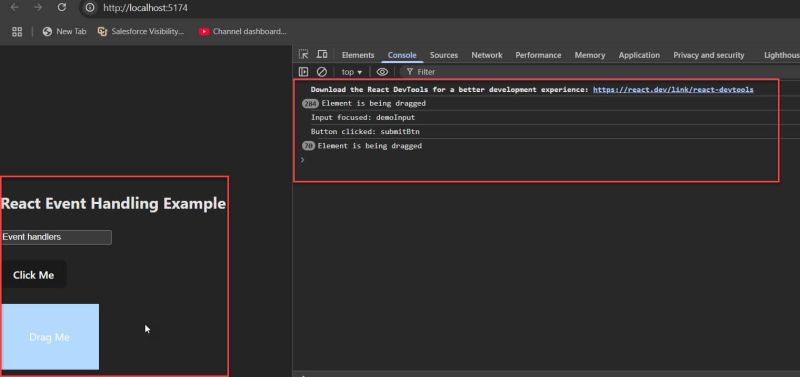Click the YouTube icon on Channel dashboard bookmark
The height and width of the screenshot is (377, 800).
click(204, 32)
